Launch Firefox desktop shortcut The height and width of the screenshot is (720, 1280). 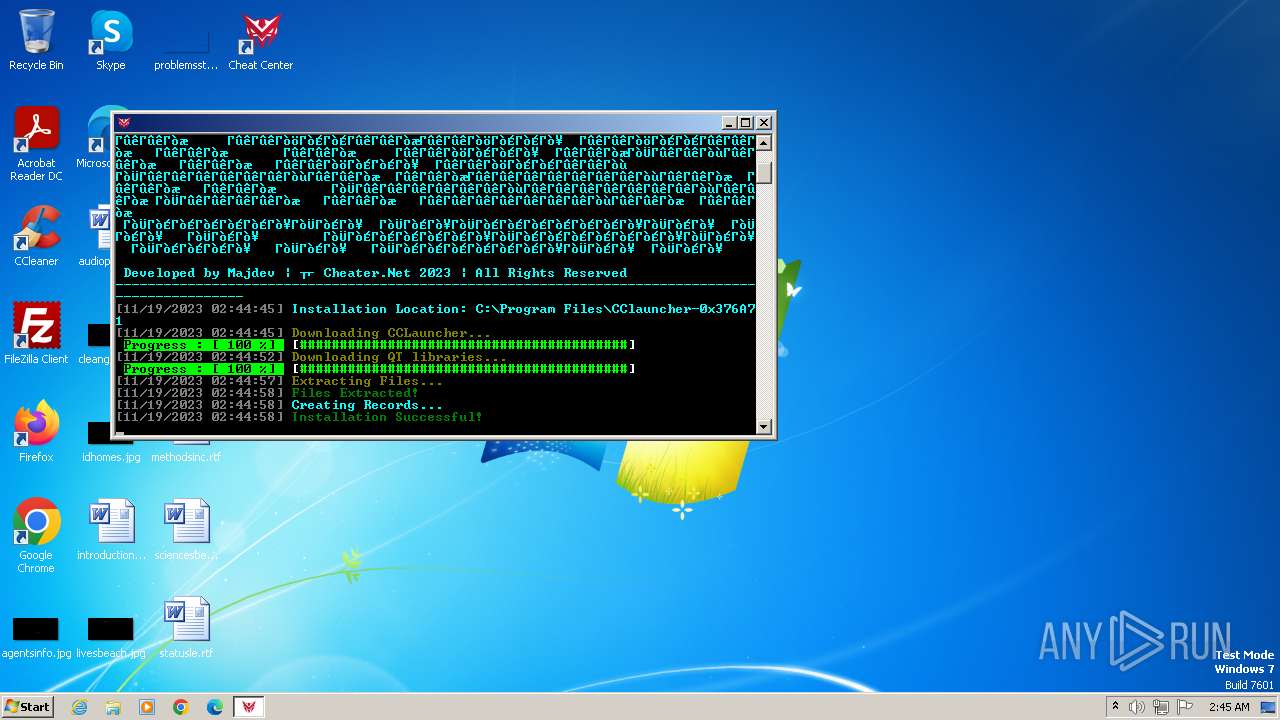[36, 432]
